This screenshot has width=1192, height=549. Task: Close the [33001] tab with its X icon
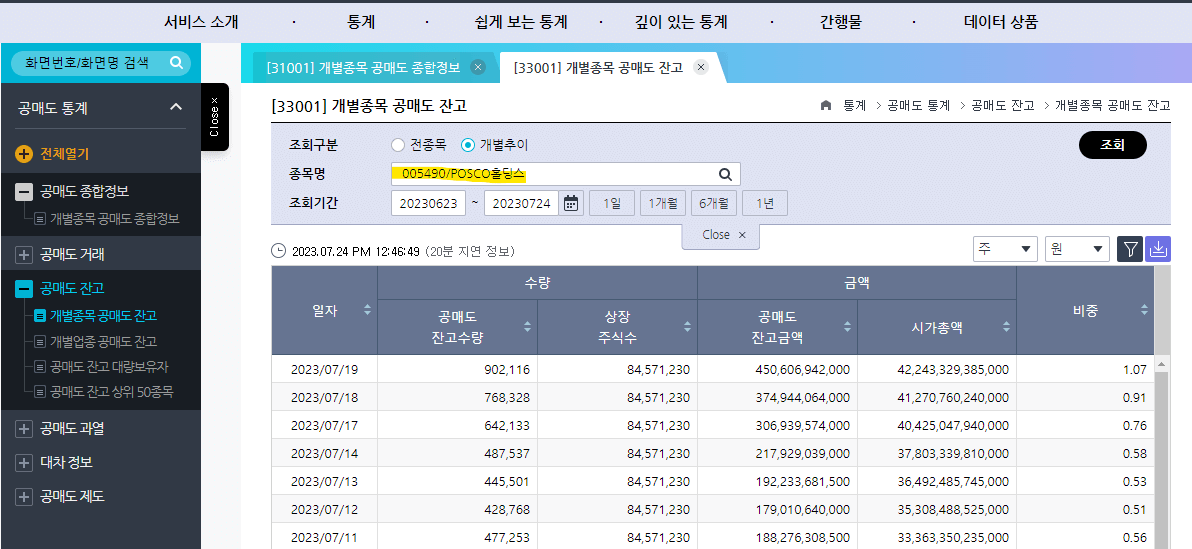[x=702, y=67]
